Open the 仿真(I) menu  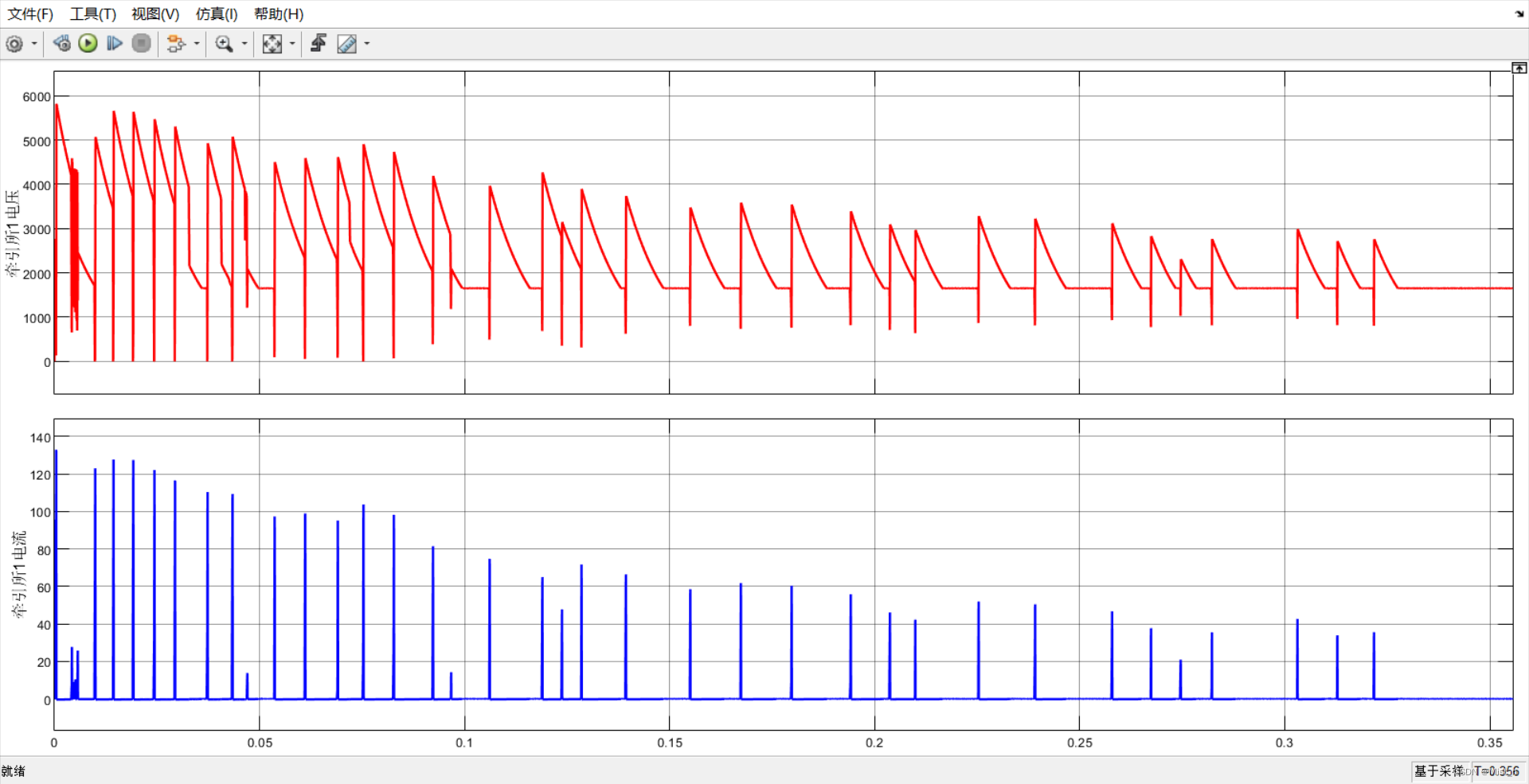(x=217, y=14)
